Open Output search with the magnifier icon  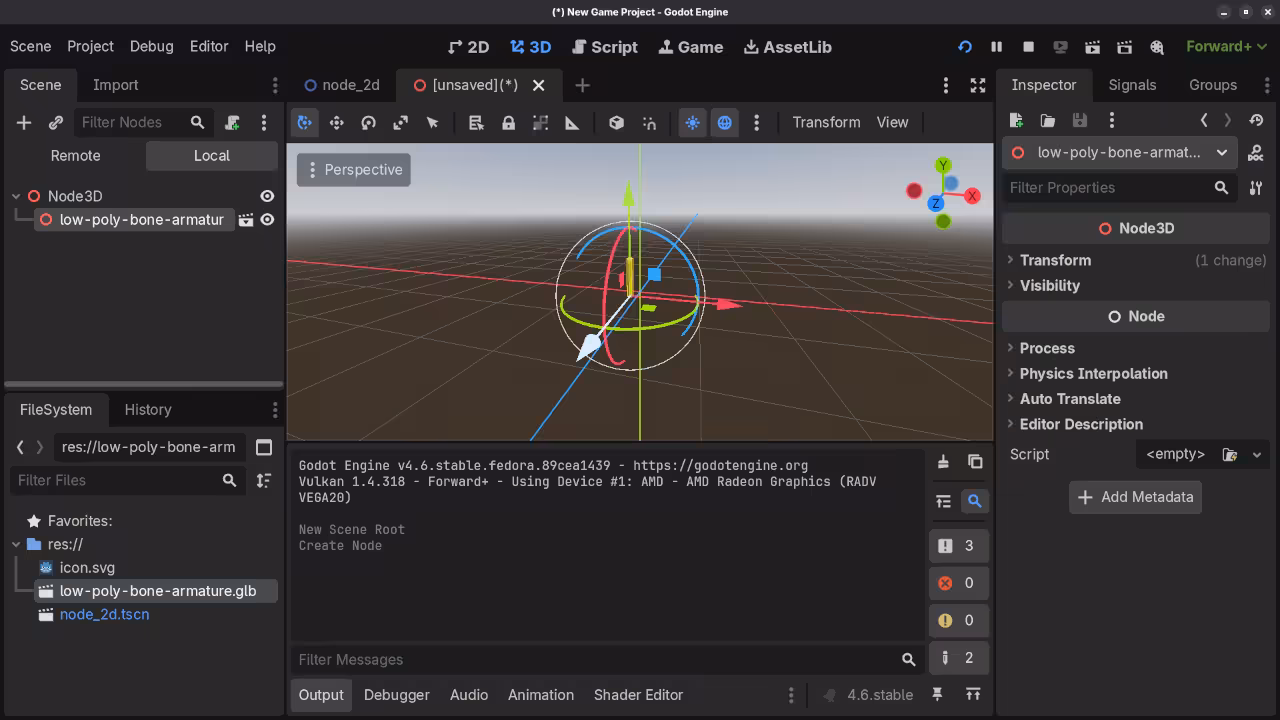pyautogui.click(x=975, y=501)
